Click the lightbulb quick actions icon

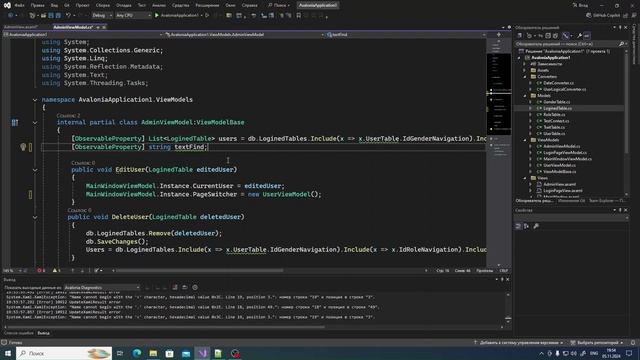[x=23, y=147]
